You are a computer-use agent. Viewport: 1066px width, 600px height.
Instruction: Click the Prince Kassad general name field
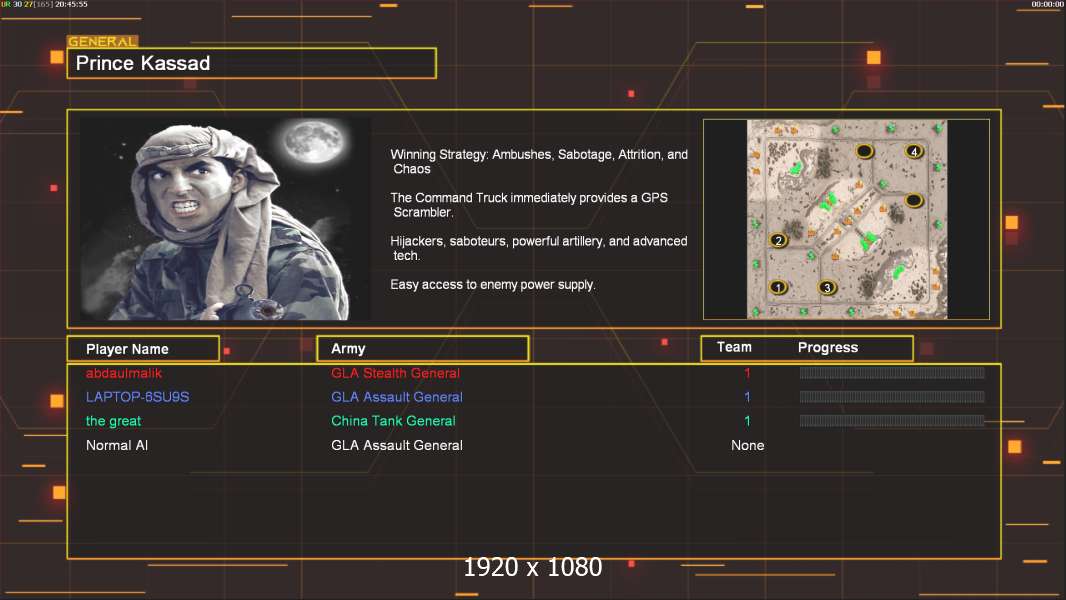(x=251, y=63)
